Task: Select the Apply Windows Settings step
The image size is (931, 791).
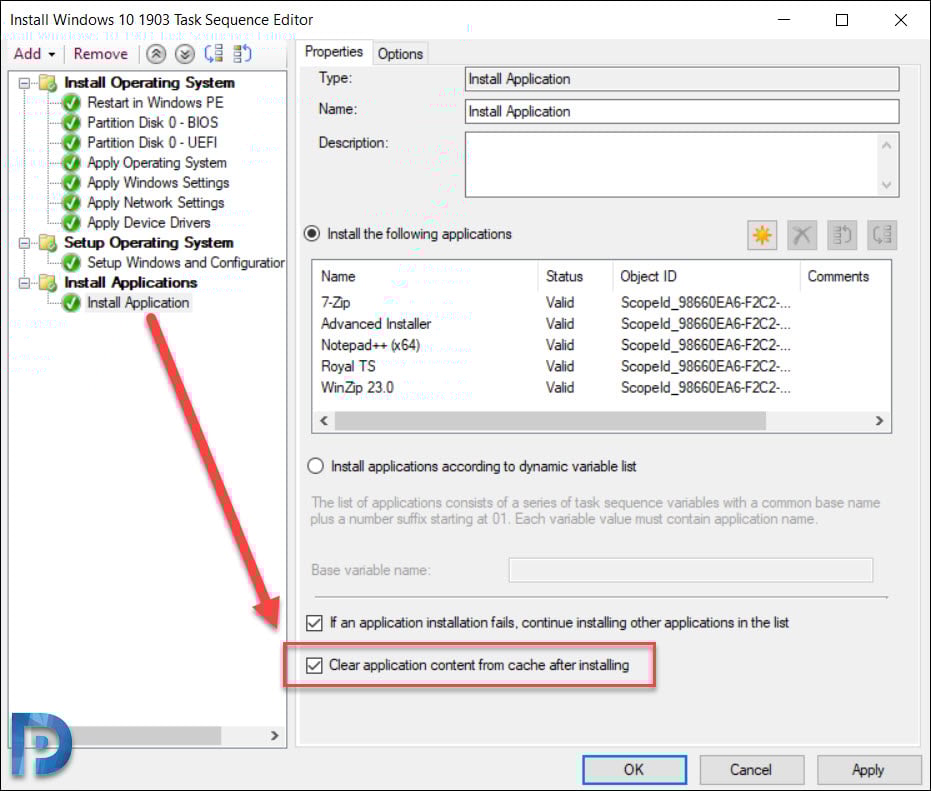Action: tap(158, 183)
